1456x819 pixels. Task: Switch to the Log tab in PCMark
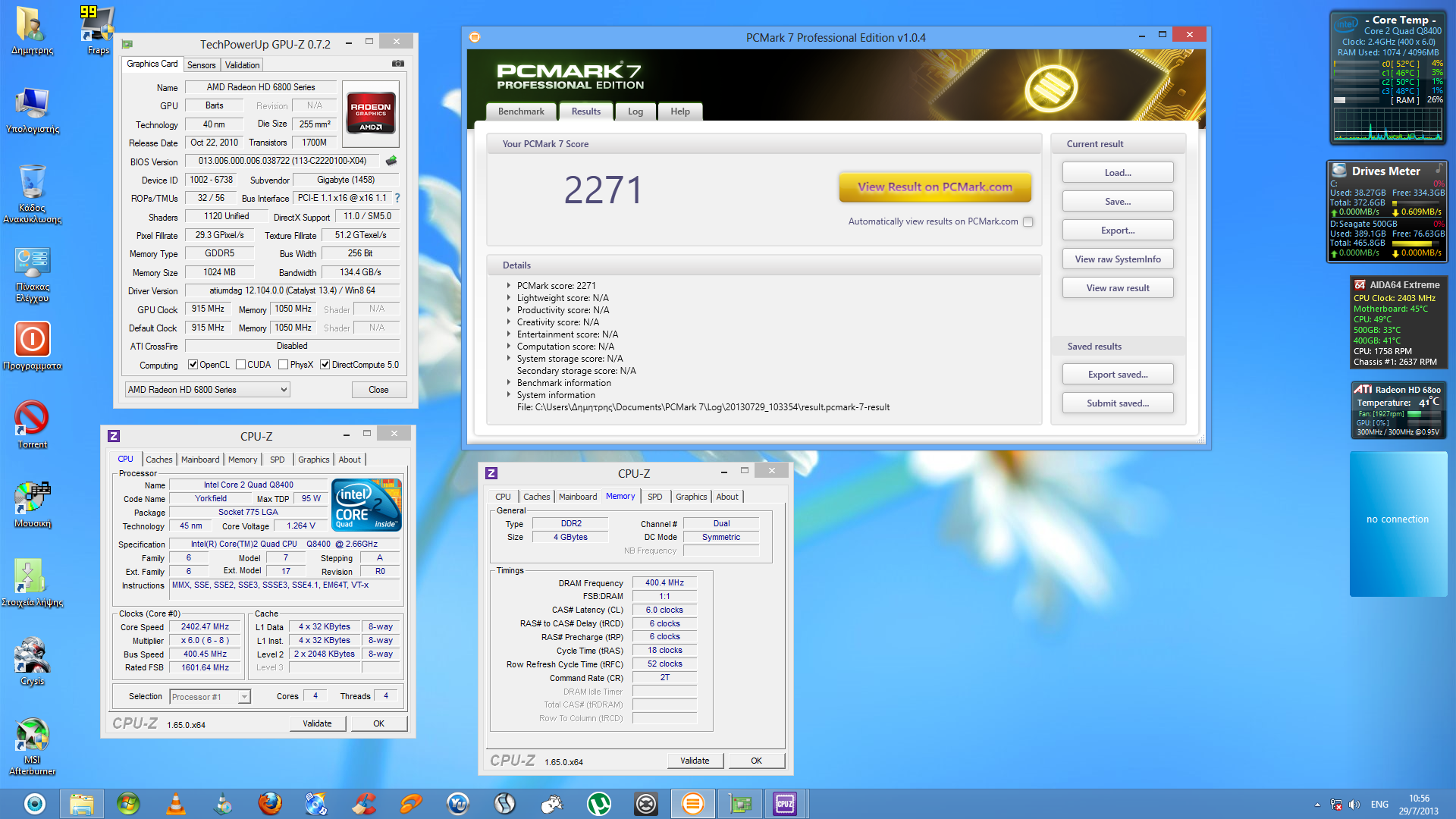click(x=635, y=111)
